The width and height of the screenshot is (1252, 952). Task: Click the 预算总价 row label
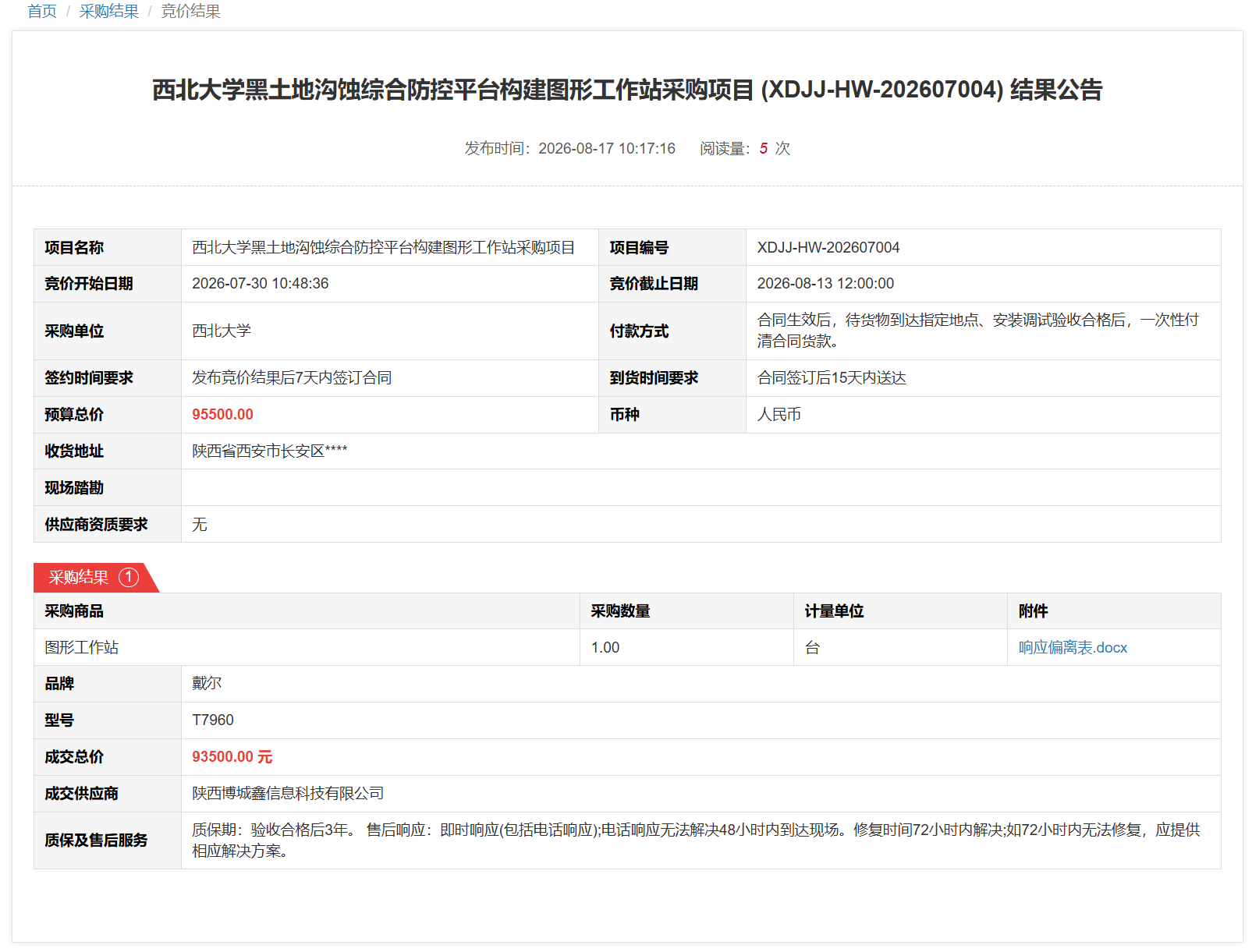[x=74, y=415]
